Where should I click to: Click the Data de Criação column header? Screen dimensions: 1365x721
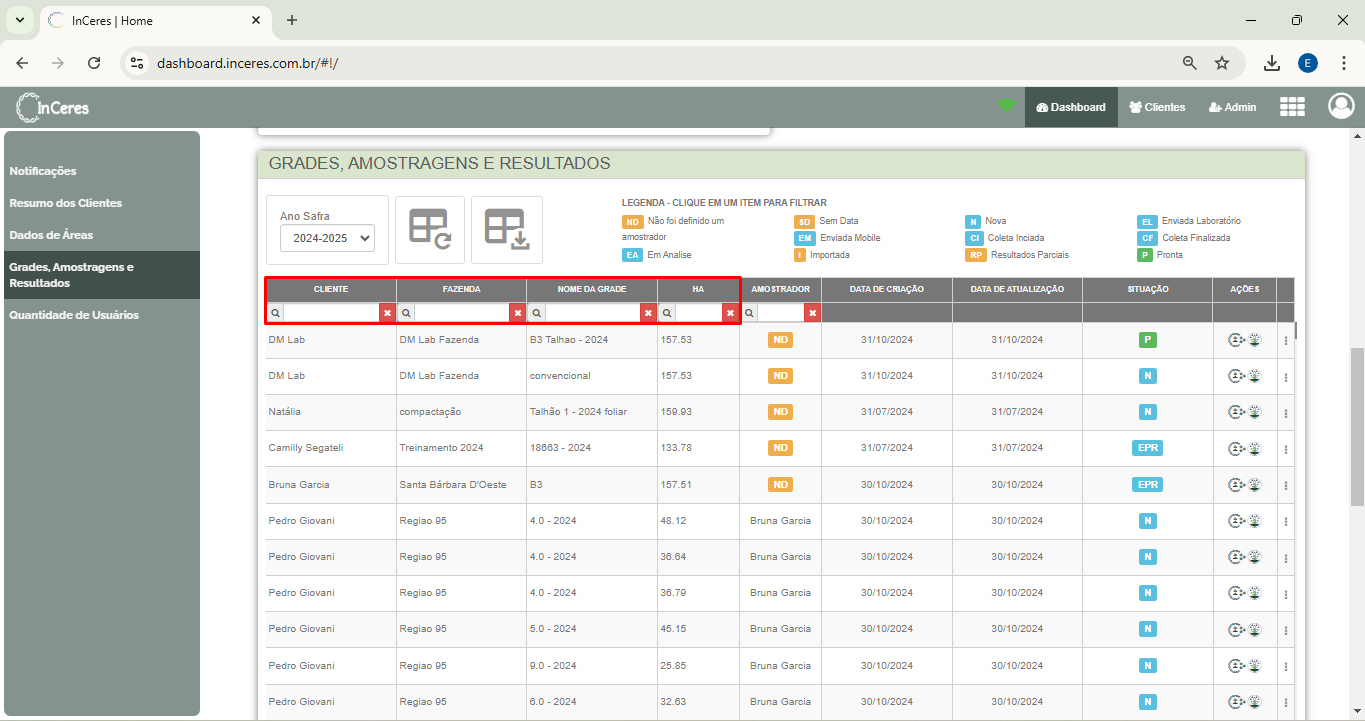pyautogui.click(x=887, y=289)
